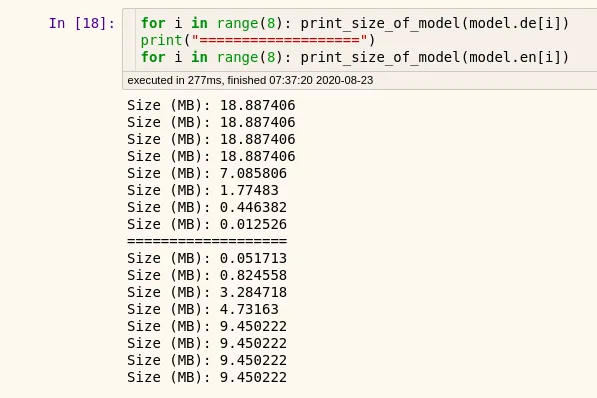This screenshot has height=398, width=597.
Task: Click output line showing 4.73163
Action: point(203,309)
